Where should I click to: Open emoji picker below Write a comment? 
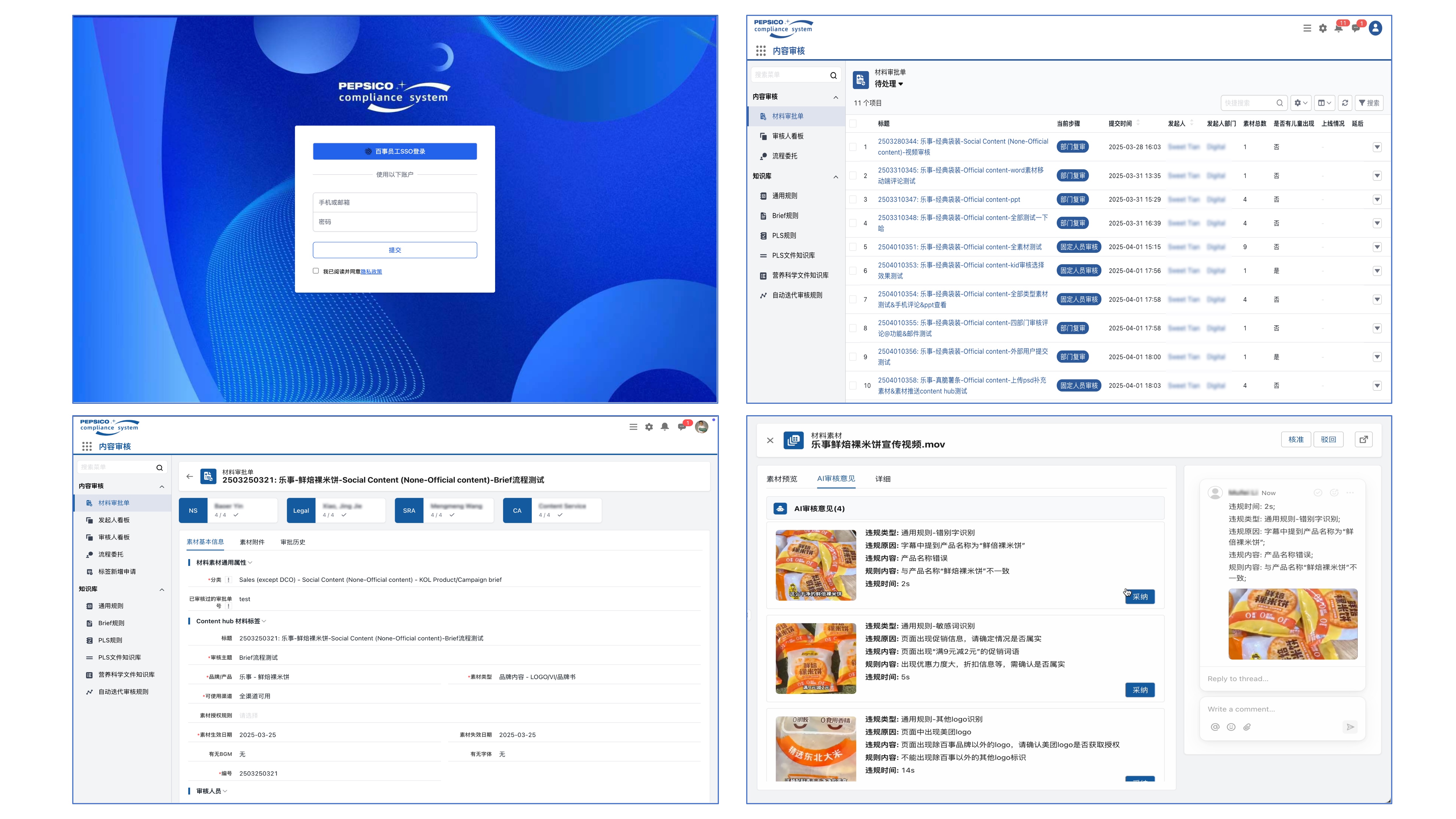(x=1231, y=727)
